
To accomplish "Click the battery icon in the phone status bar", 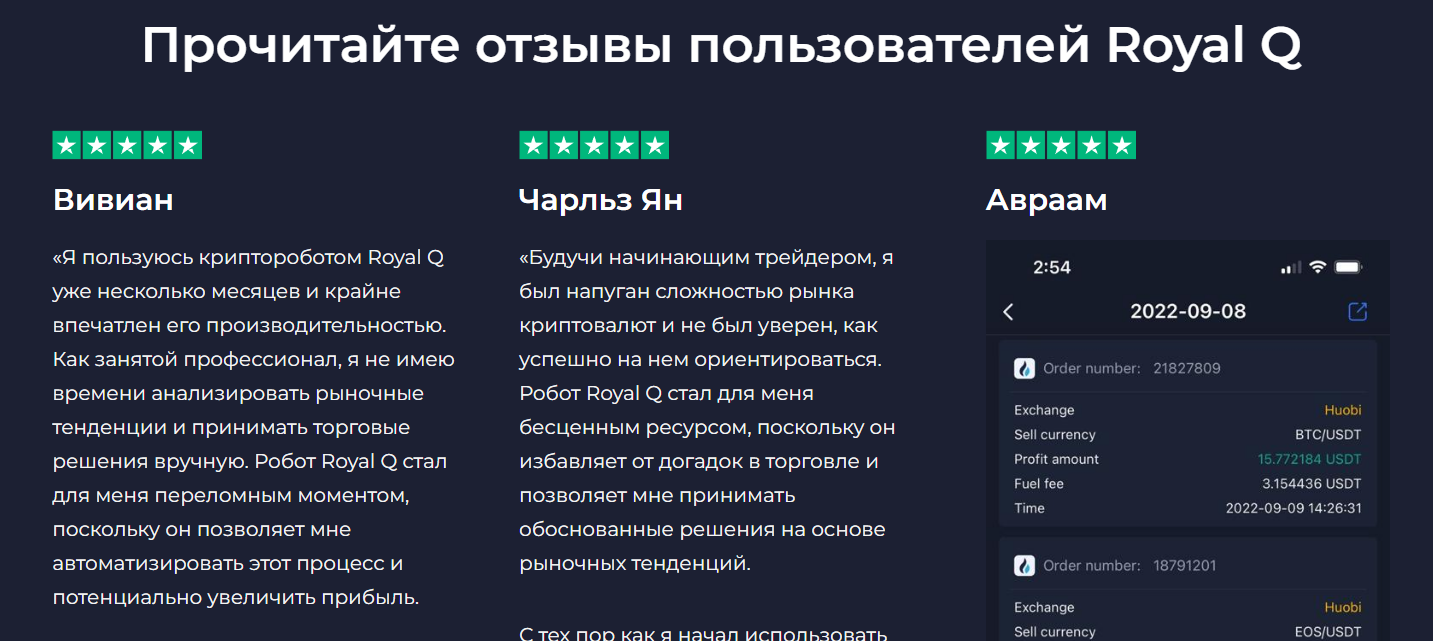I will pos(1348,267).
